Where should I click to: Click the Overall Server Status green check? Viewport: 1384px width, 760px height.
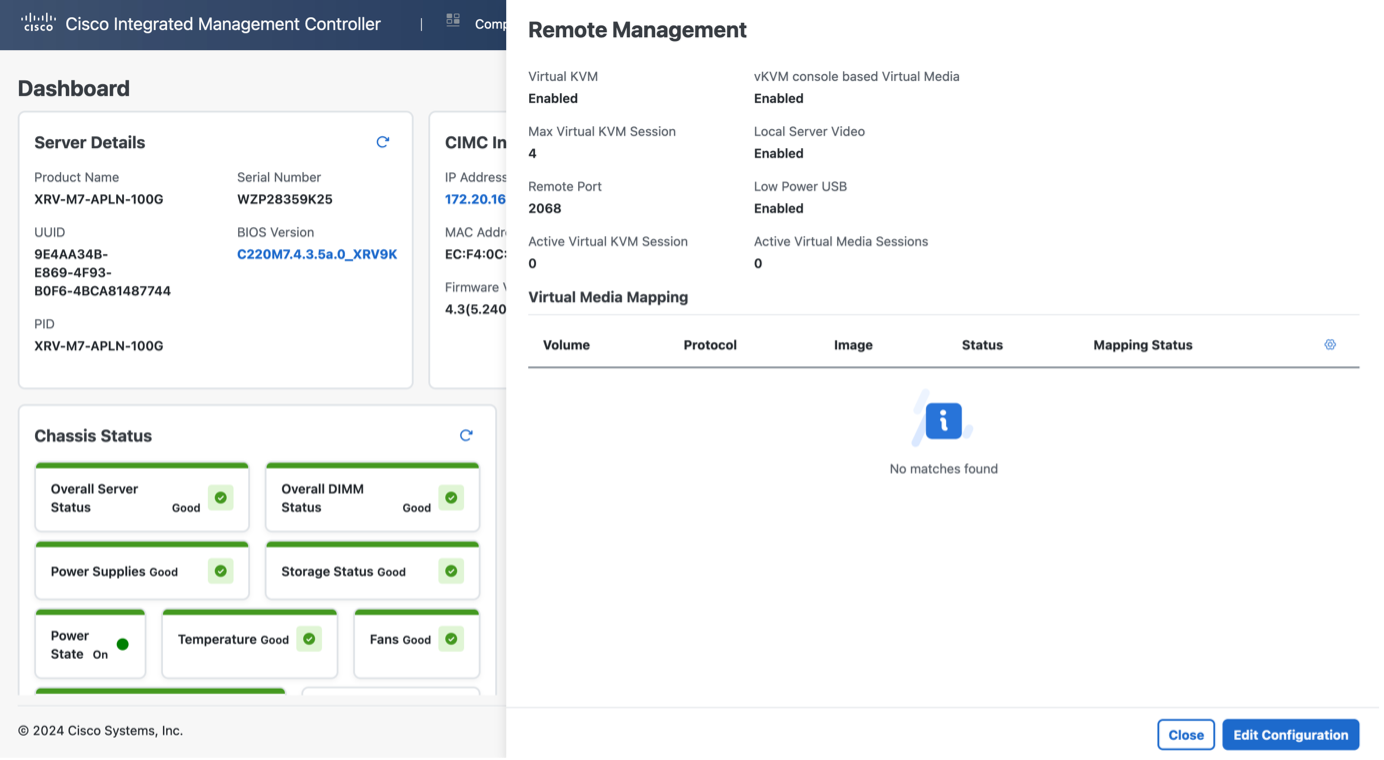[x=221, y=497]
